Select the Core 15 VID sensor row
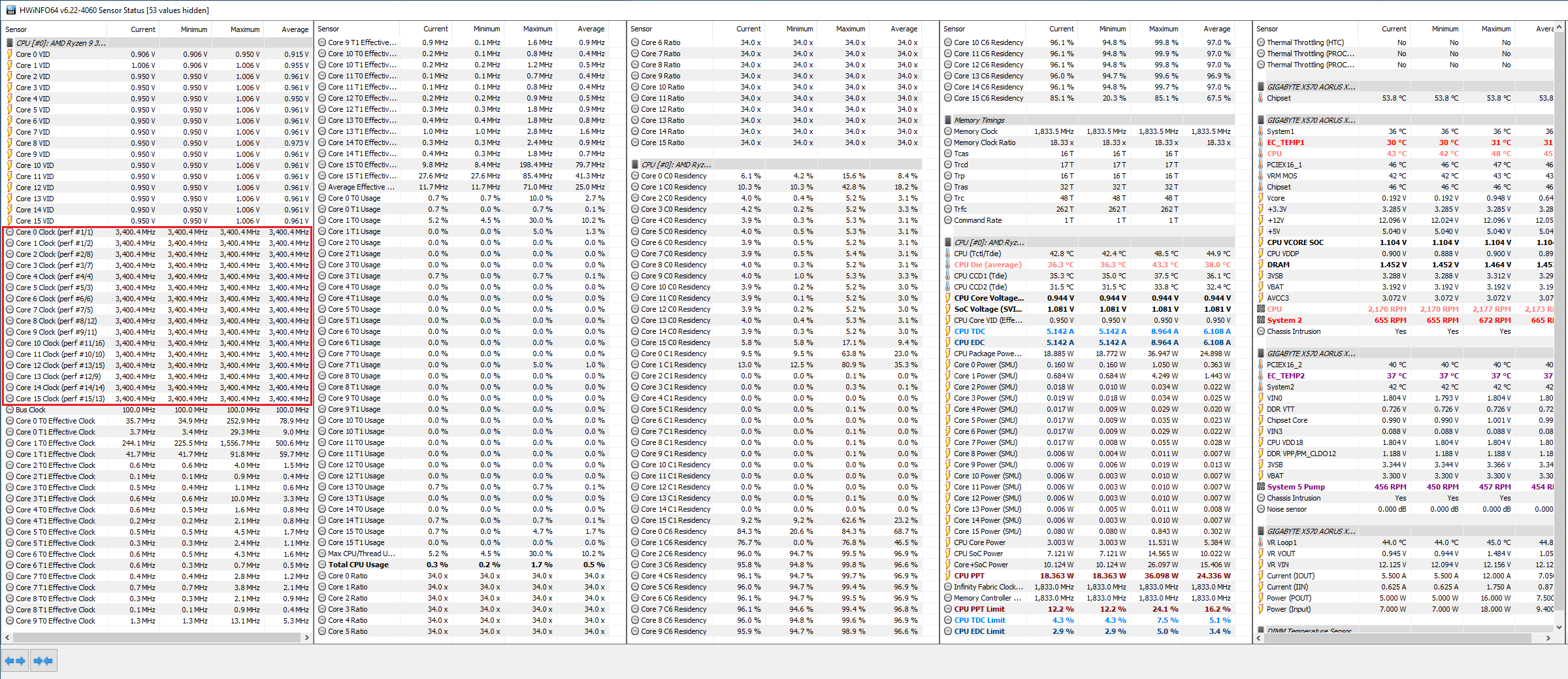Image resolution: width=1568 pixels, height=679 pixels. click(157, 221)
